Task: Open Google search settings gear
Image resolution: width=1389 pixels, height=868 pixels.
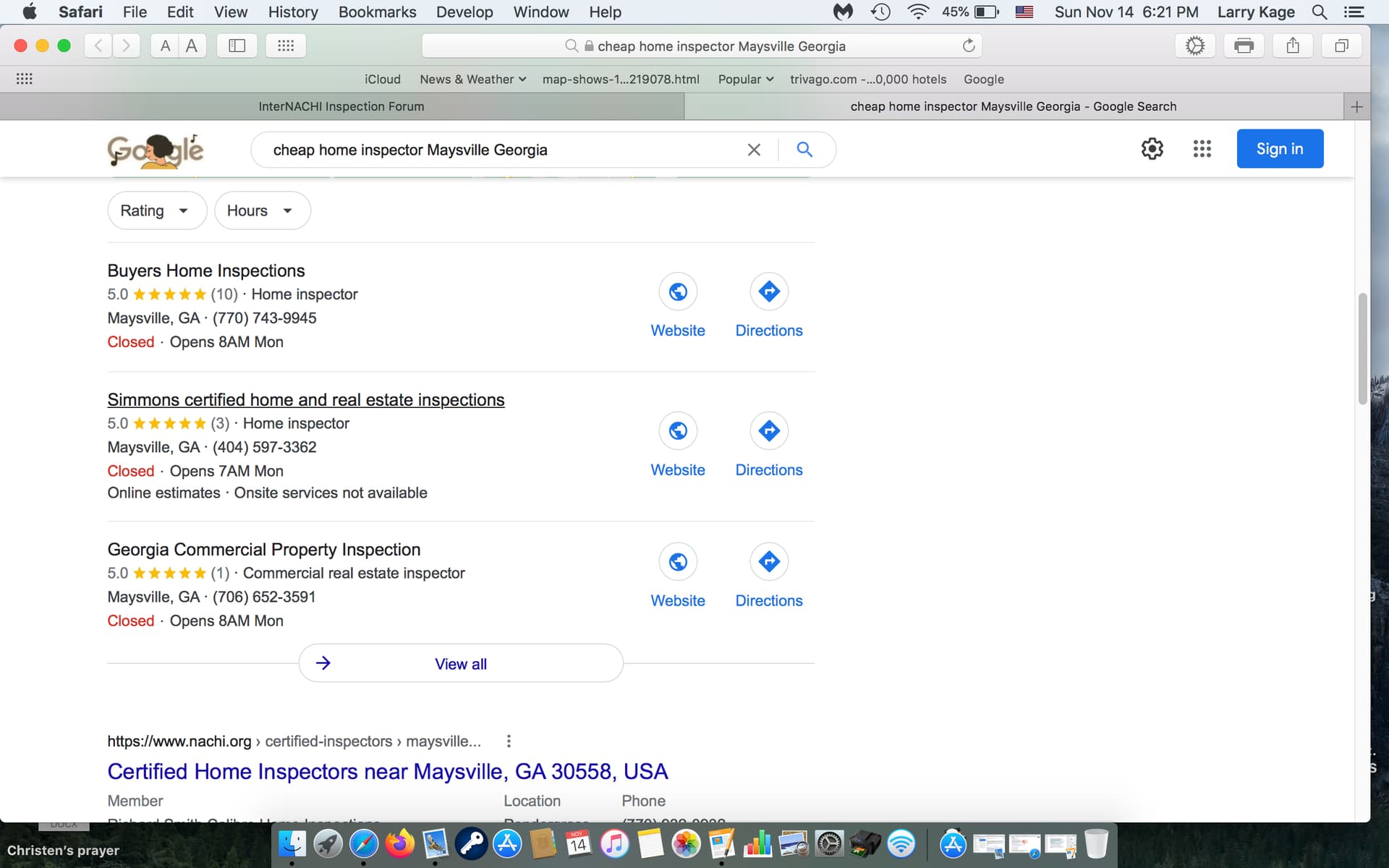Action: (x=1152, y=149)
